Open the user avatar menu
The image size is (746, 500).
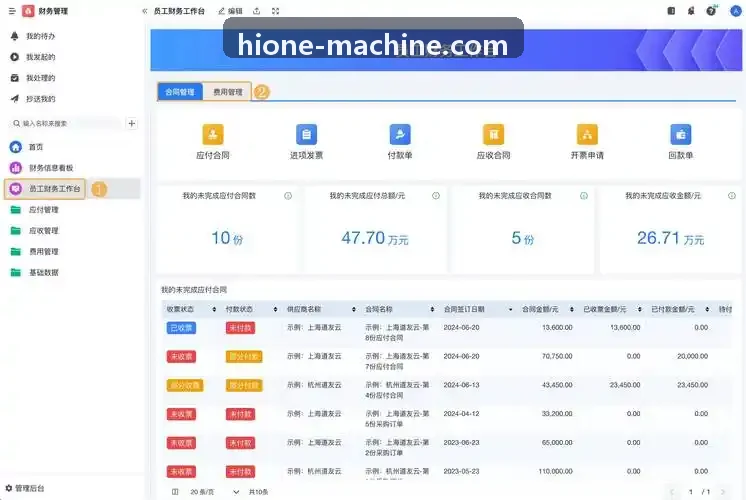(736, 11)
